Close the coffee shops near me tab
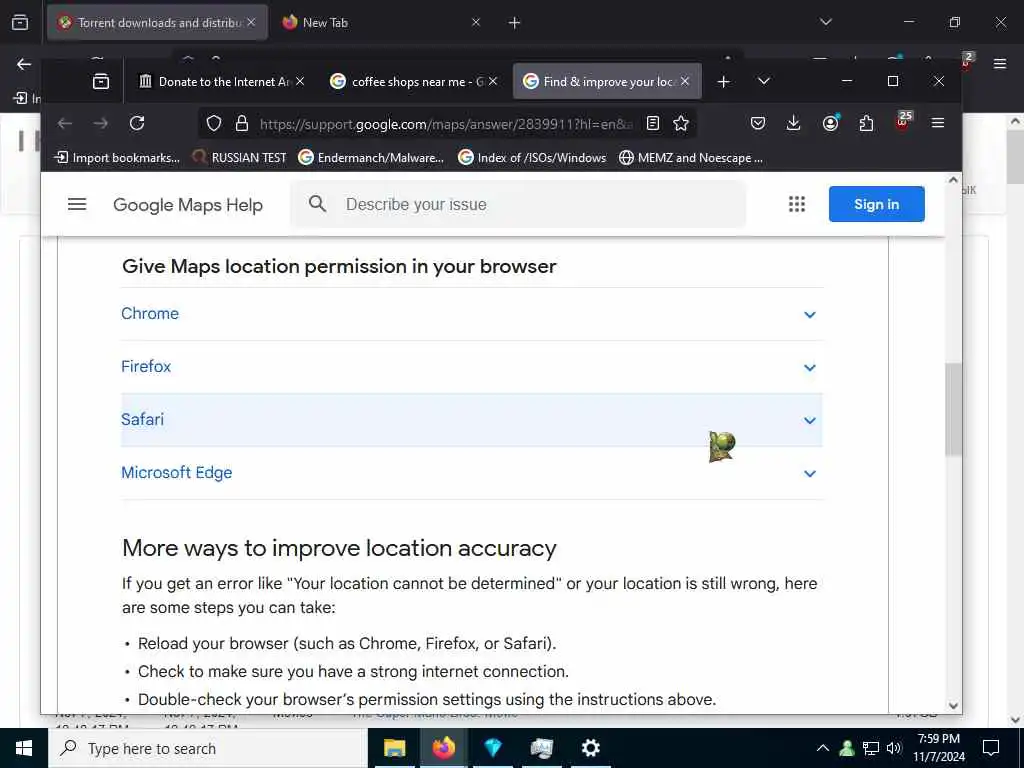The width and height of the screenshot is (1024, 768). click(x=493, y=82)
